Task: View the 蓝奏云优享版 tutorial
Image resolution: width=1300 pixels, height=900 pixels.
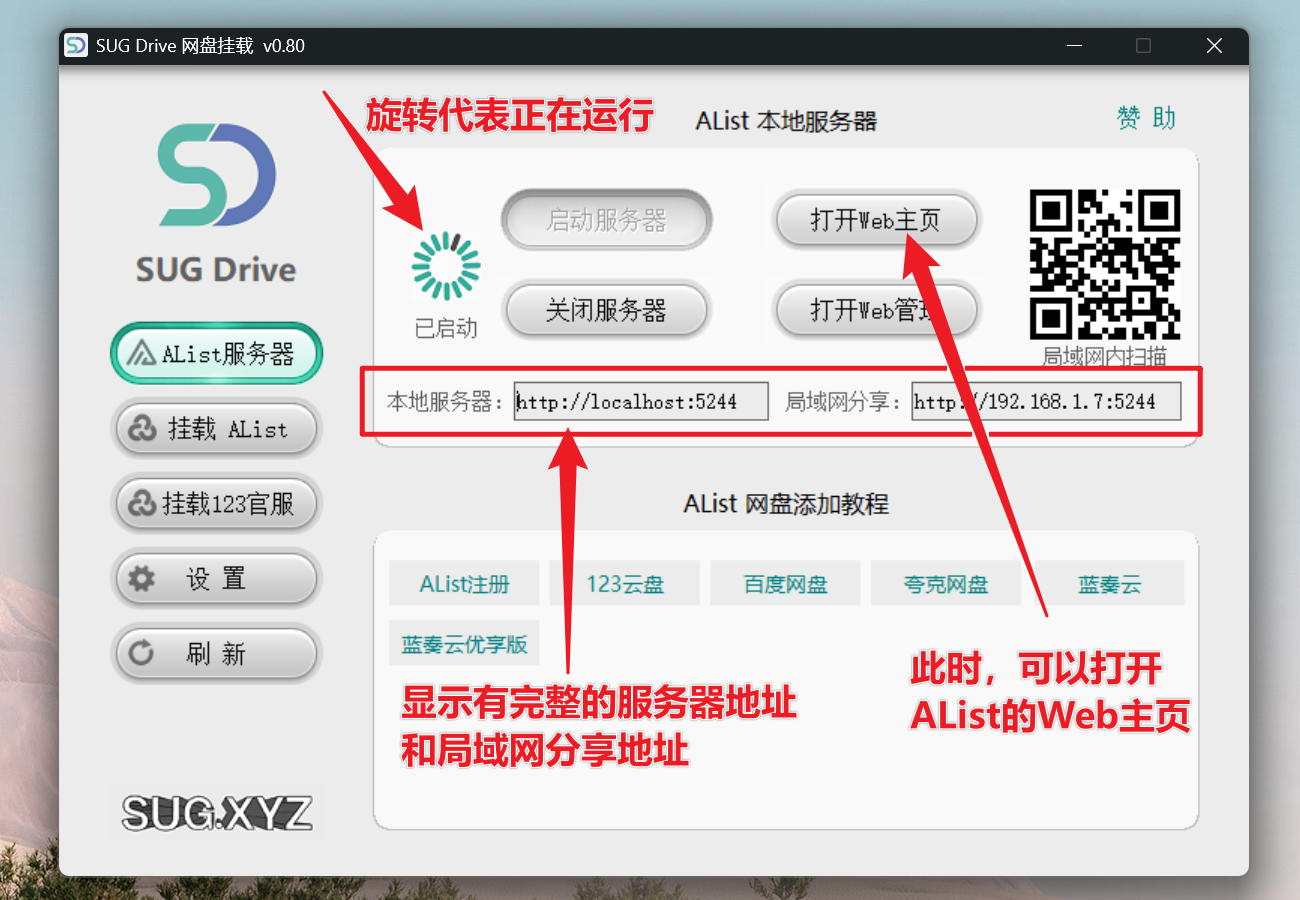Action: point(464,644)
